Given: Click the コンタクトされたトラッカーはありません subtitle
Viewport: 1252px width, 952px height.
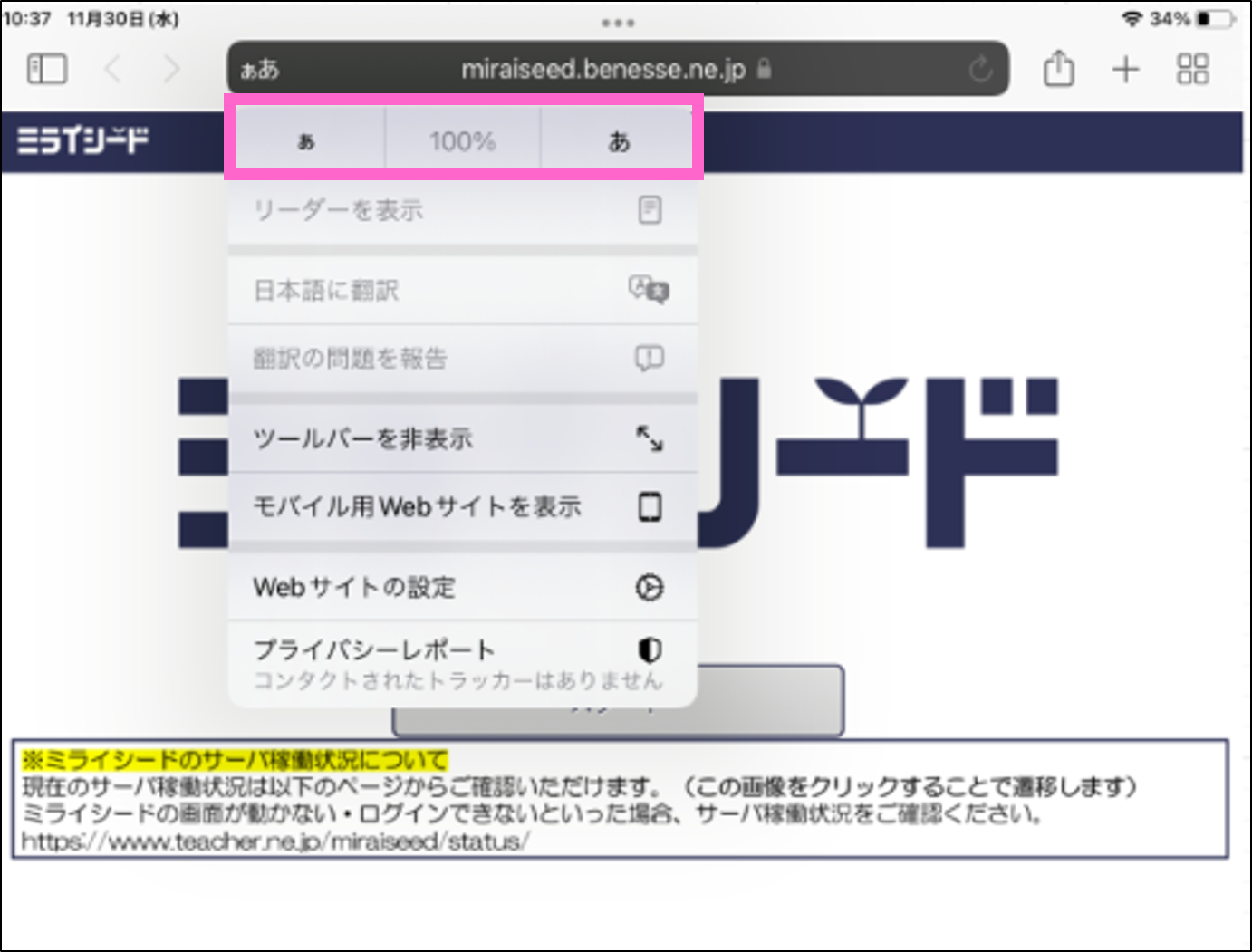Looking at the screenshot, I should 458,680.
